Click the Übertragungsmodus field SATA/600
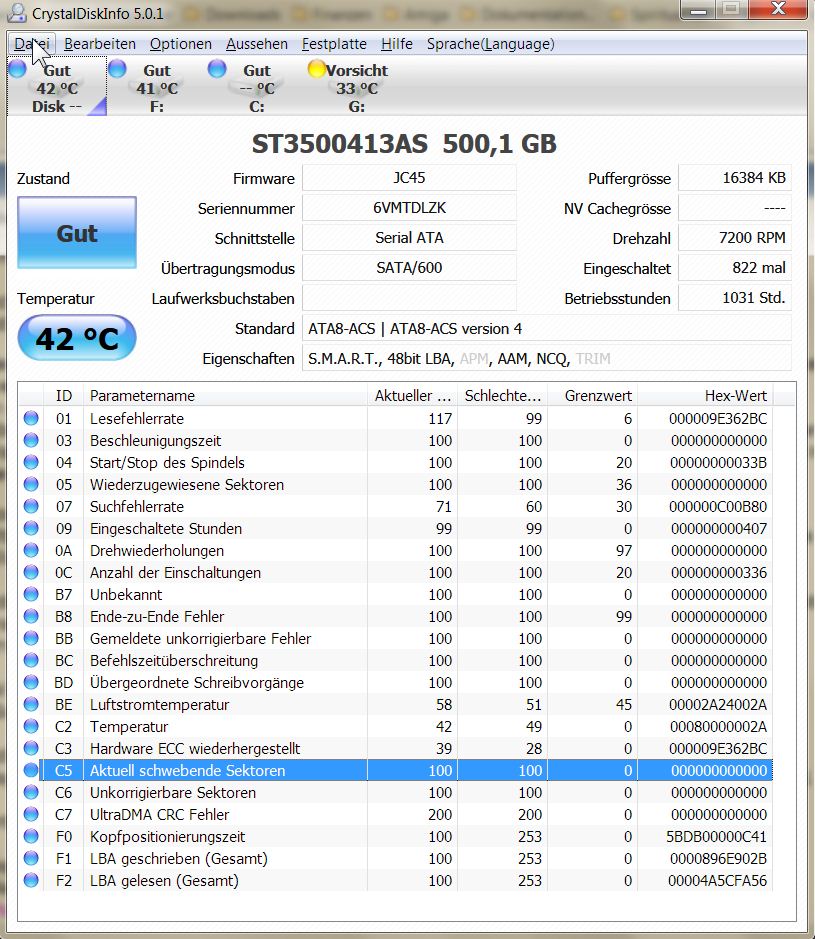This screenshot has width=815, height=939. click(409, 268)
